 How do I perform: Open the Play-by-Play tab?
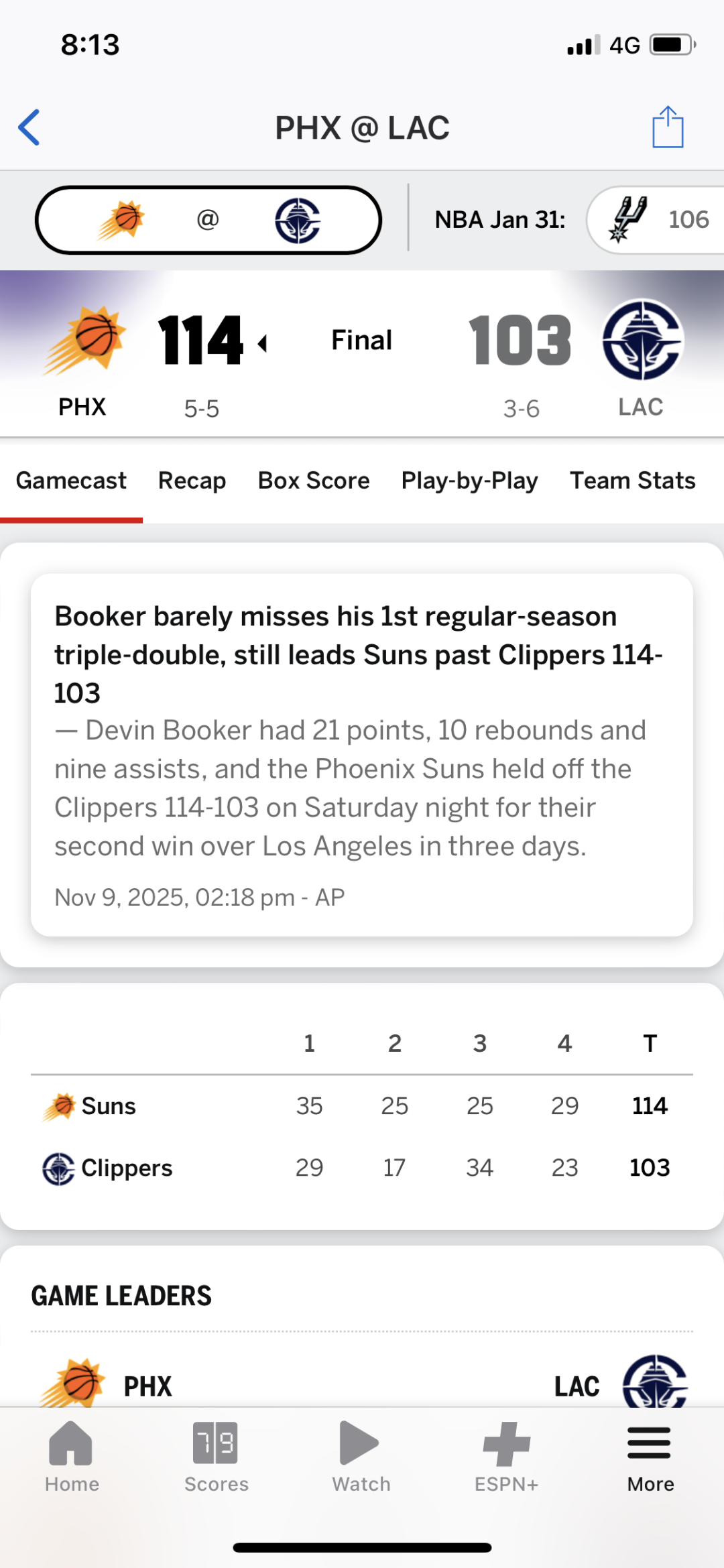pos(469,481)
